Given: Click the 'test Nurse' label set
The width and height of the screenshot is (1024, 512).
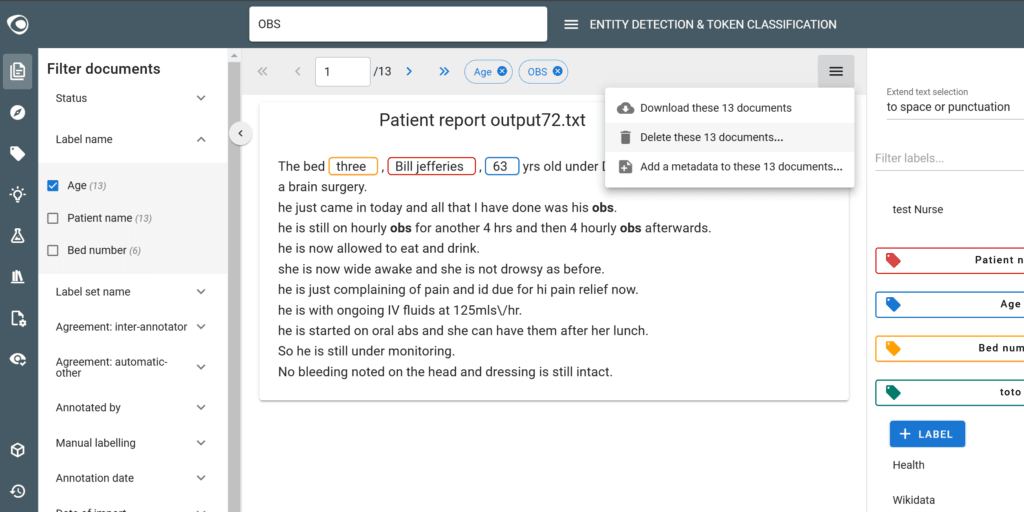Looking at the screenshot, I should (918, 210).
